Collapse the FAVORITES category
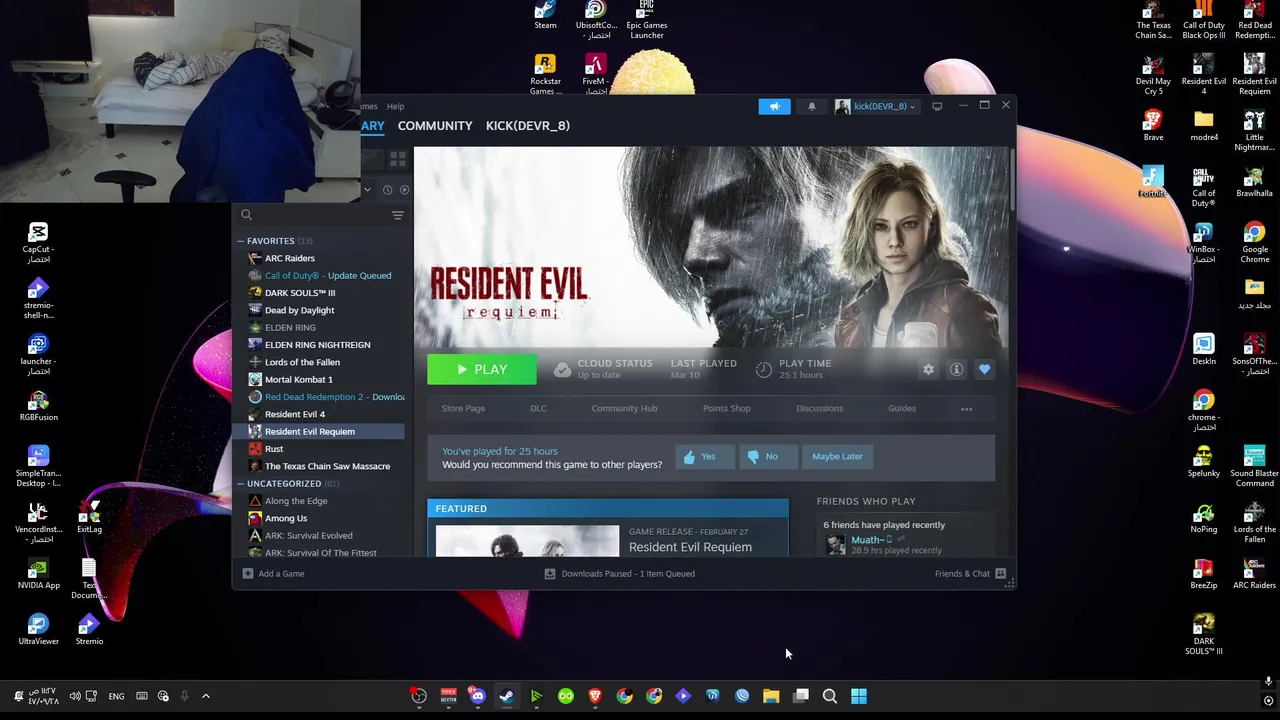This screenshot has width=1280, height=720. (241, 241)
